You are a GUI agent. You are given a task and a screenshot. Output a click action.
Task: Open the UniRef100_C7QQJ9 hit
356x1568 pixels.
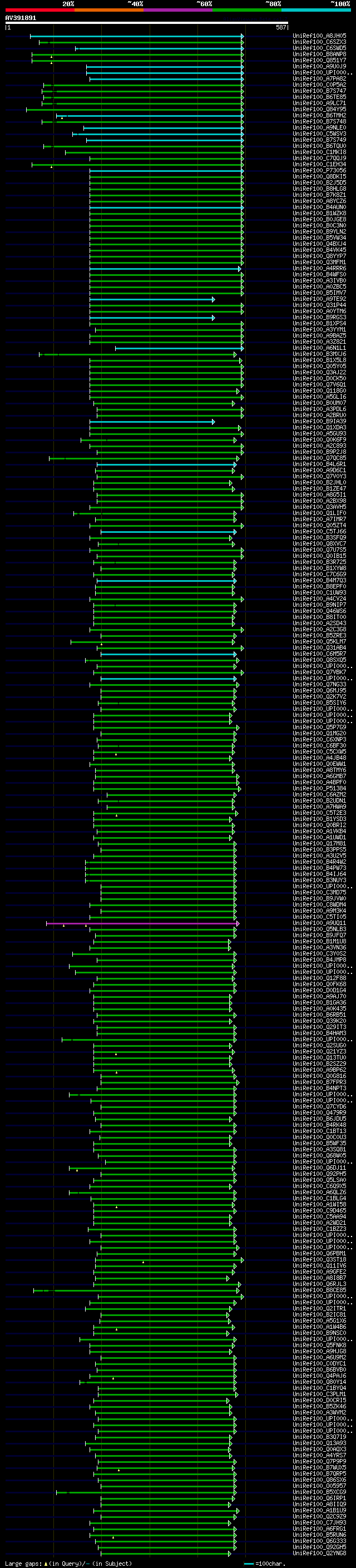pyautogui.click(x=319, y=159)
